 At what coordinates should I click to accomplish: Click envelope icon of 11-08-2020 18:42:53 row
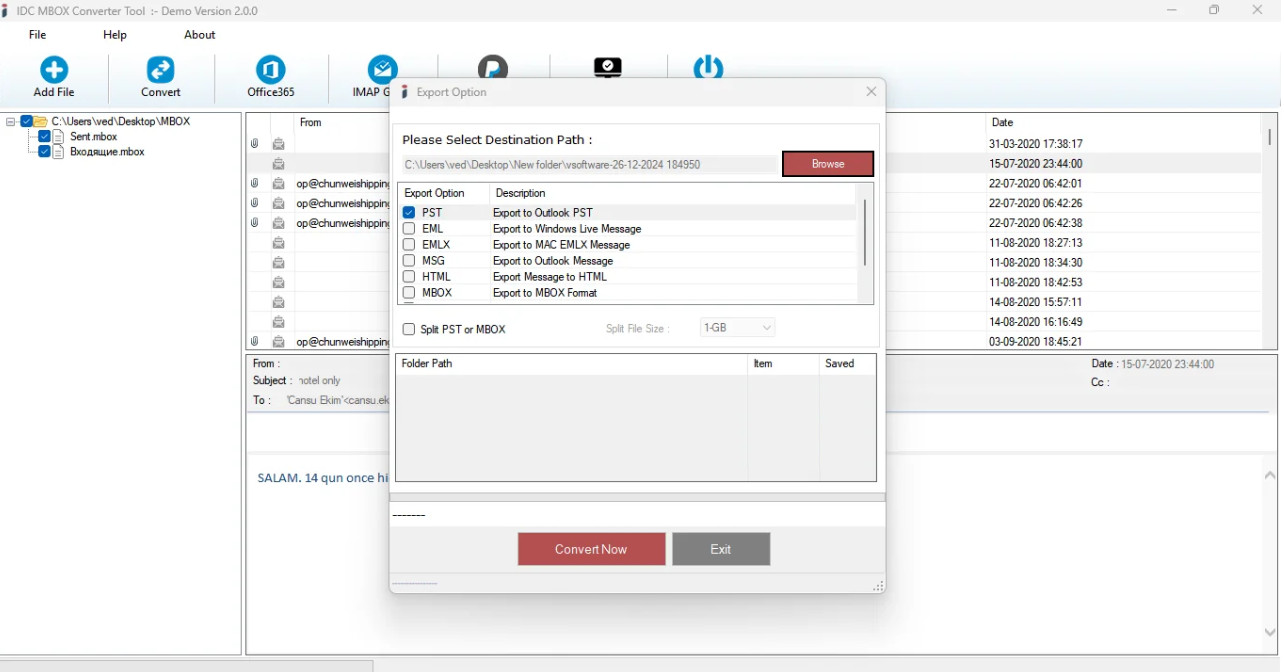tap(279, 283)
